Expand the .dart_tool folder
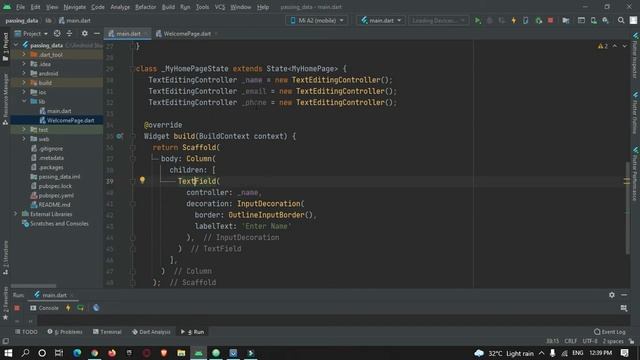The width and height of the screenshot is (640, 360). pyautogui.click(x=24, y=54)
